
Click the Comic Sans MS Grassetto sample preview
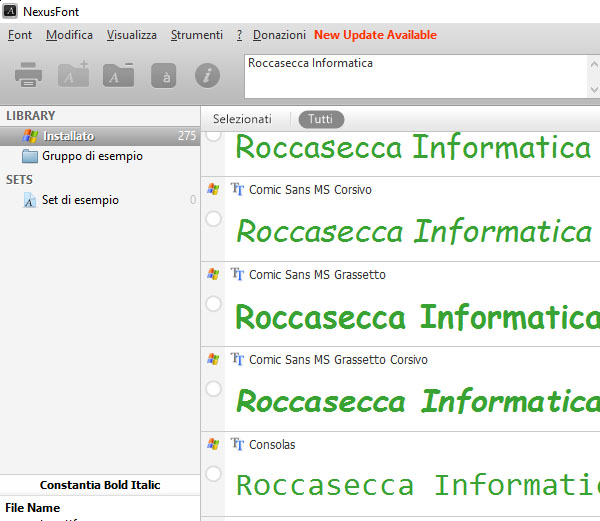417,317
